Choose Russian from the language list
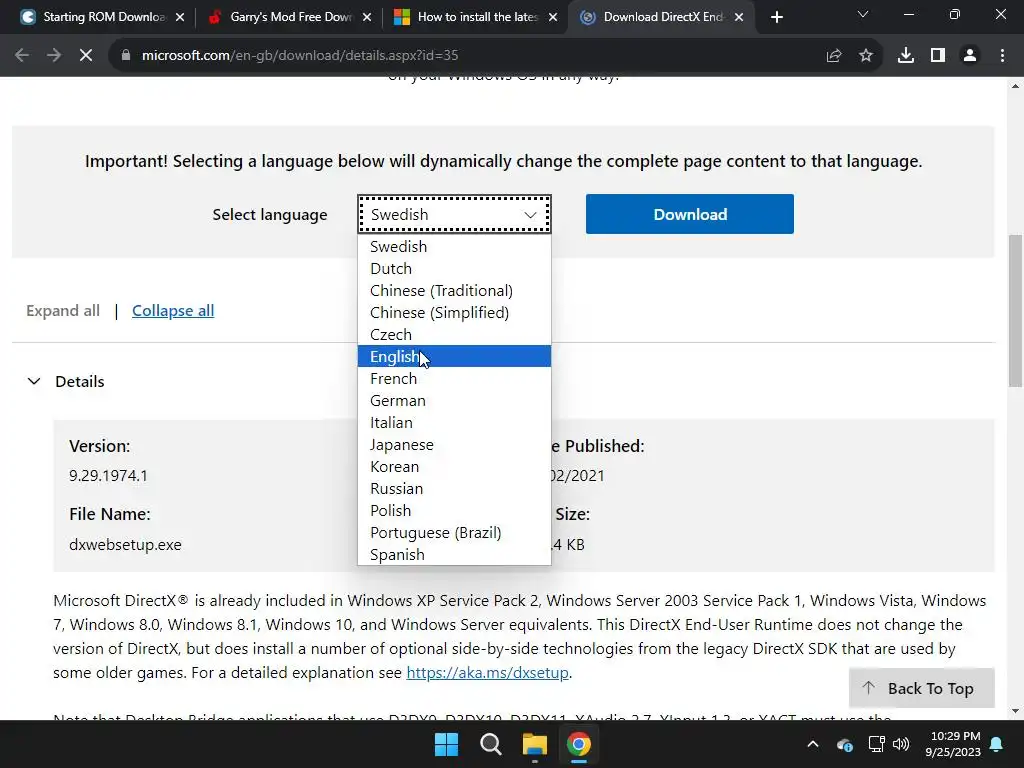The width and height of the screenshot is (1024, 768). click(x=454, y=488)
